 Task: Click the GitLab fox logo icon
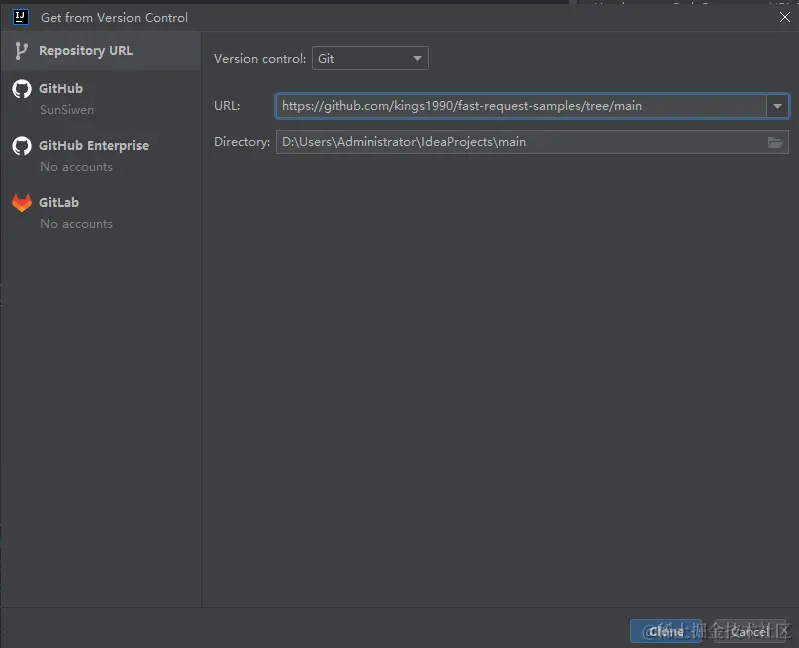(x=22, y=203)
